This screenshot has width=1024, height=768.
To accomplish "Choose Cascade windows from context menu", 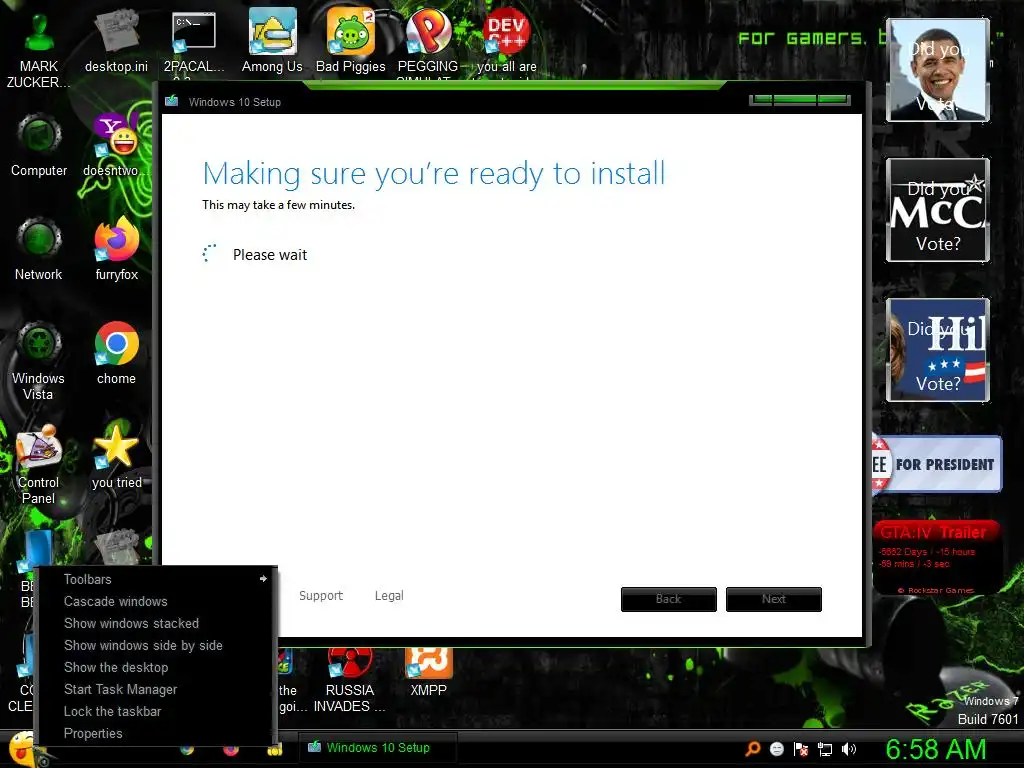I will [116, 601].
